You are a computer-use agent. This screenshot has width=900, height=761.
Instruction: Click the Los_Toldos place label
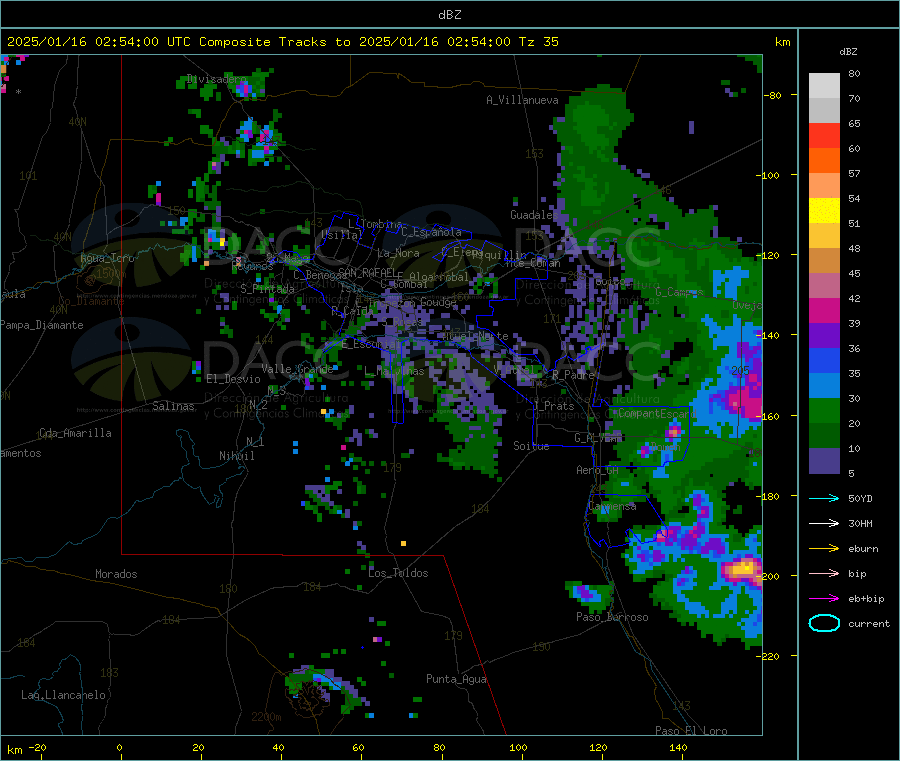pos(398,573)
